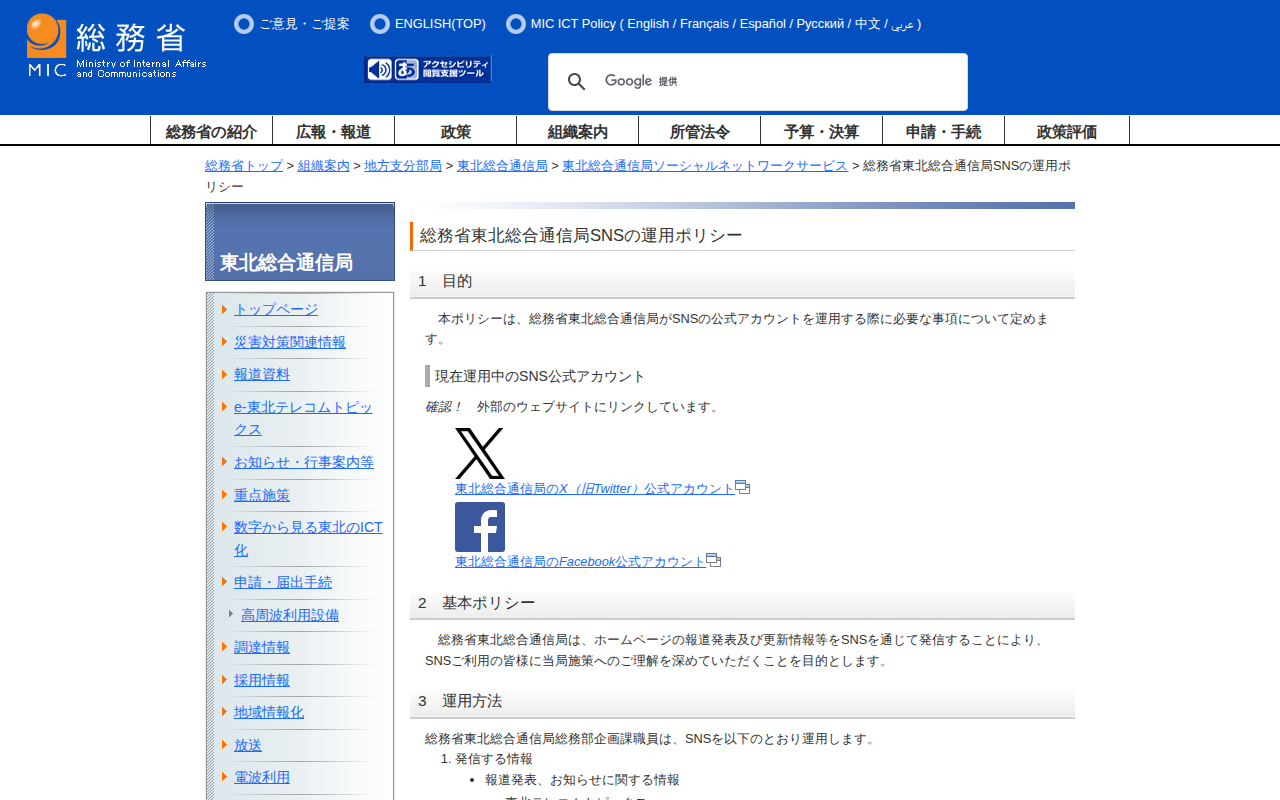This screenshot has height=800, width=1280.
Task: Go to 東北総合通信局 breadcrumb link
Action: (x=502, y=166)
